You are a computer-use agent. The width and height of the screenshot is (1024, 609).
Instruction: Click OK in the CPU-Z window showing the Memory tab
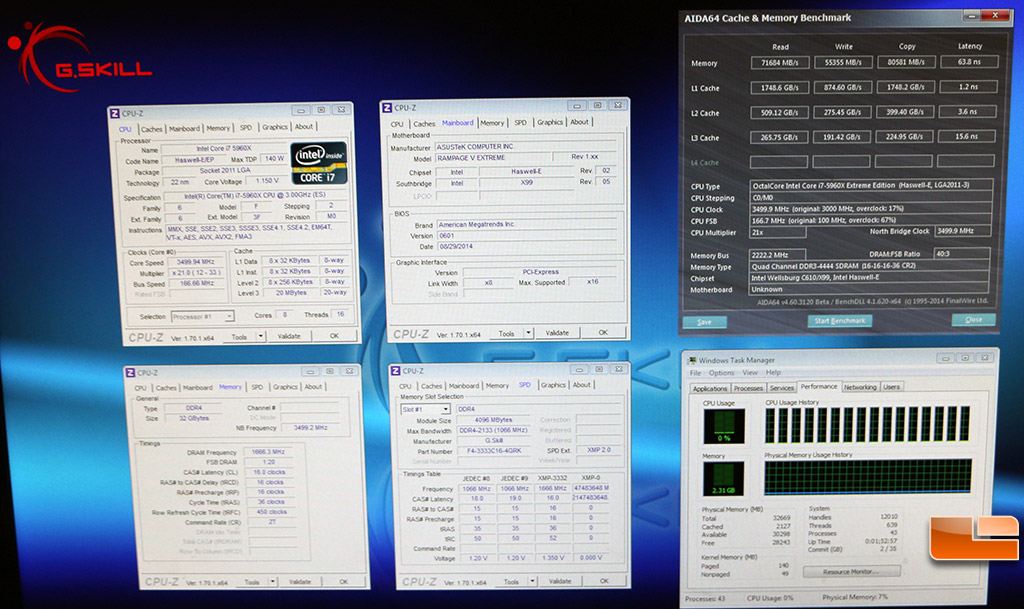344,582
